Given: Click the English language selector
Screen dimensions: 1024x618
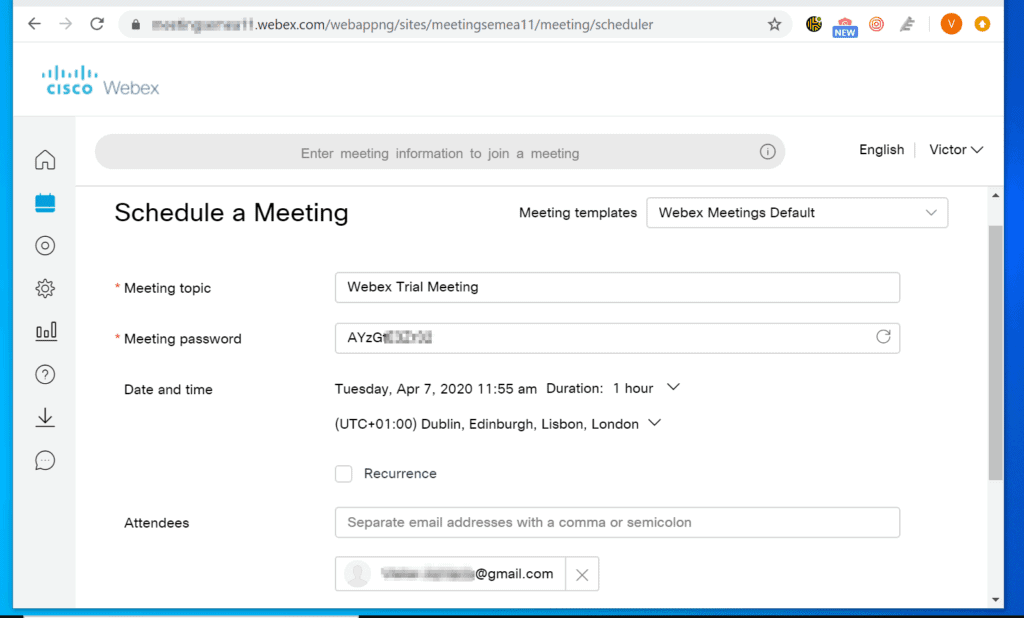Looking at the screenshot, I should (881, 150).
